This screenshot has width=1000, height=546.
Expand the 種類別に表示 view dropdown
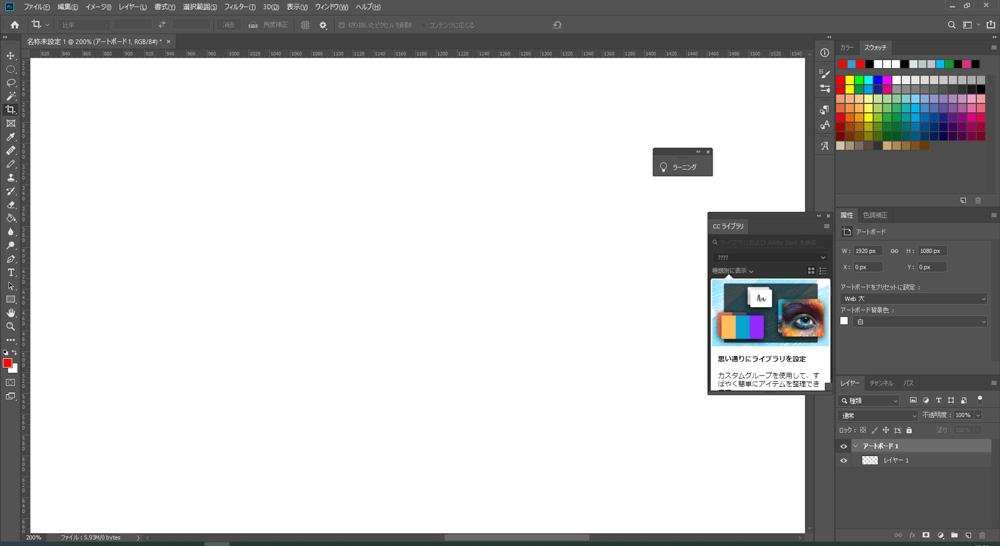(732, 271)
